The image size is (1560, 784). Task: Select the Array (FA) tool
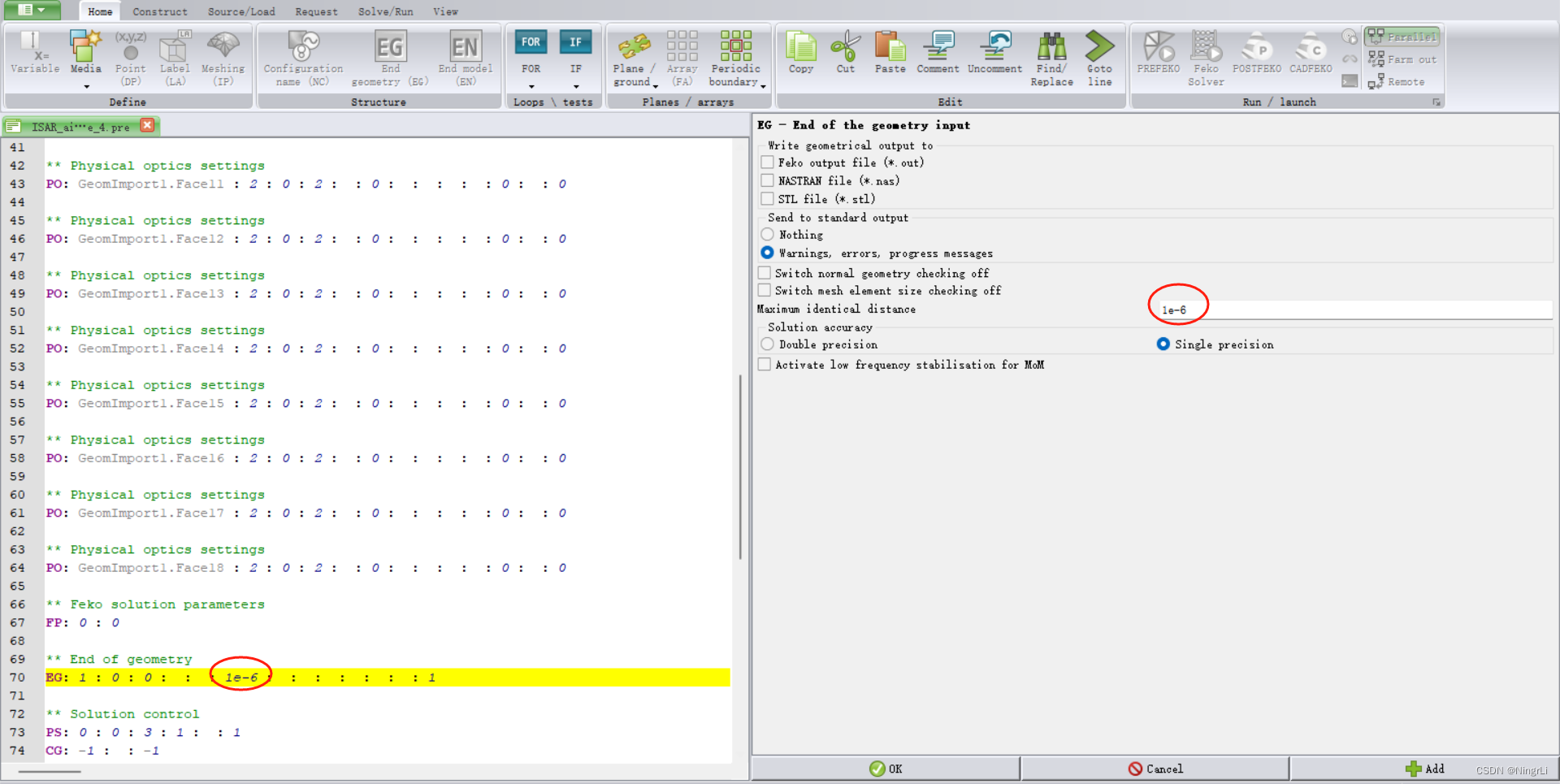[682, 58]
